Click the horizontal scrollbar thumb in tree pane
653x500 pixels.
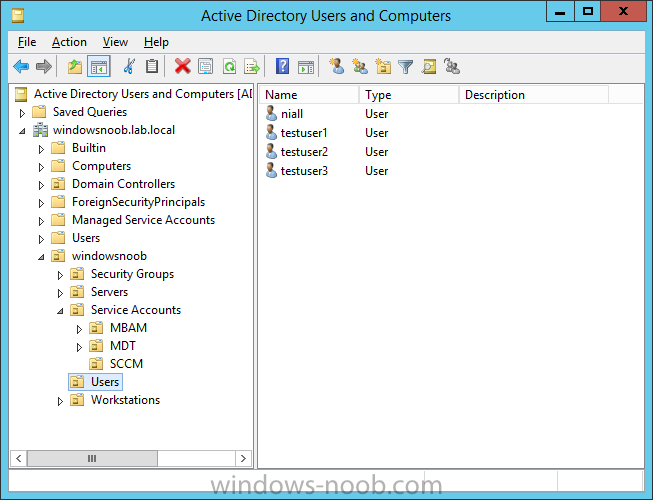(x=92, y=458)
